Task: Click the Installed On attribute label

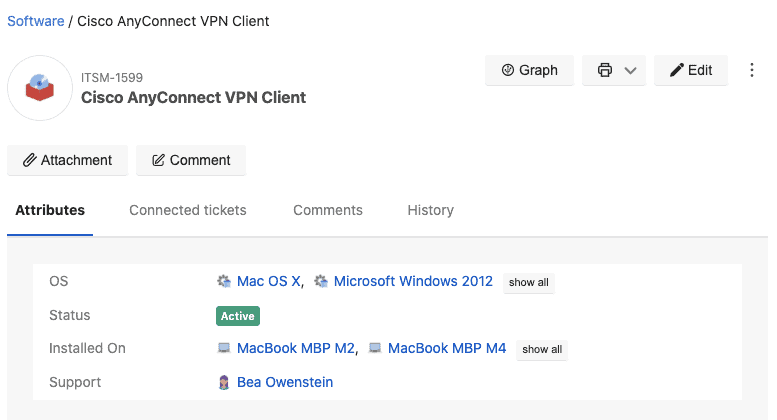Action: (x=87, y=348)
